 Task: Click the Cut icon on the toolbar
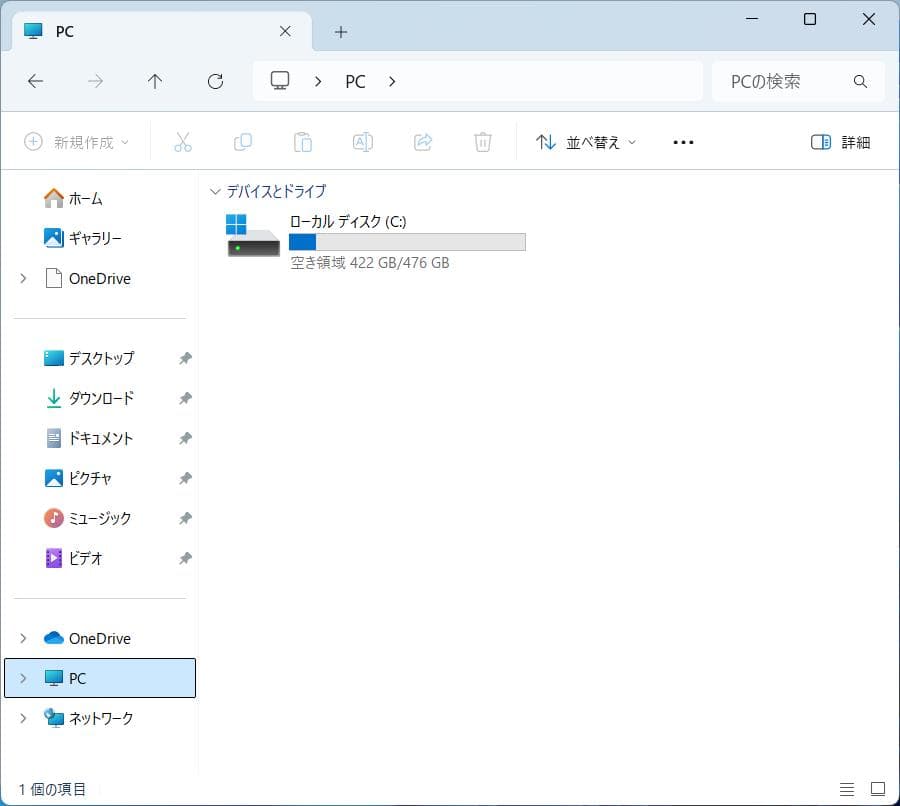(182, 141)
